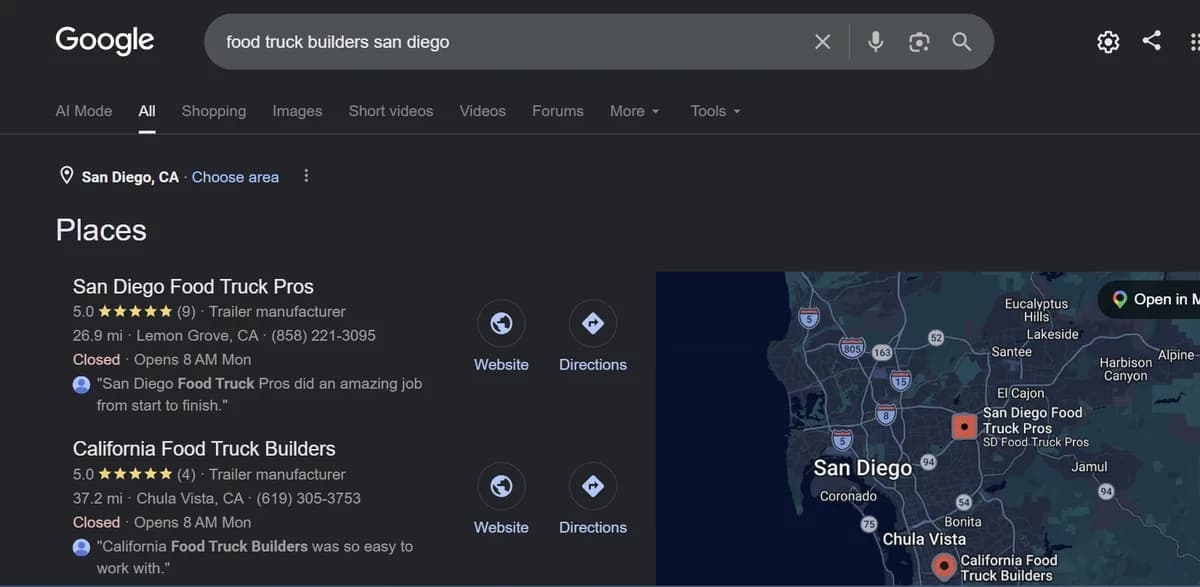Click Coronado label on map

[x=848, y=496]
